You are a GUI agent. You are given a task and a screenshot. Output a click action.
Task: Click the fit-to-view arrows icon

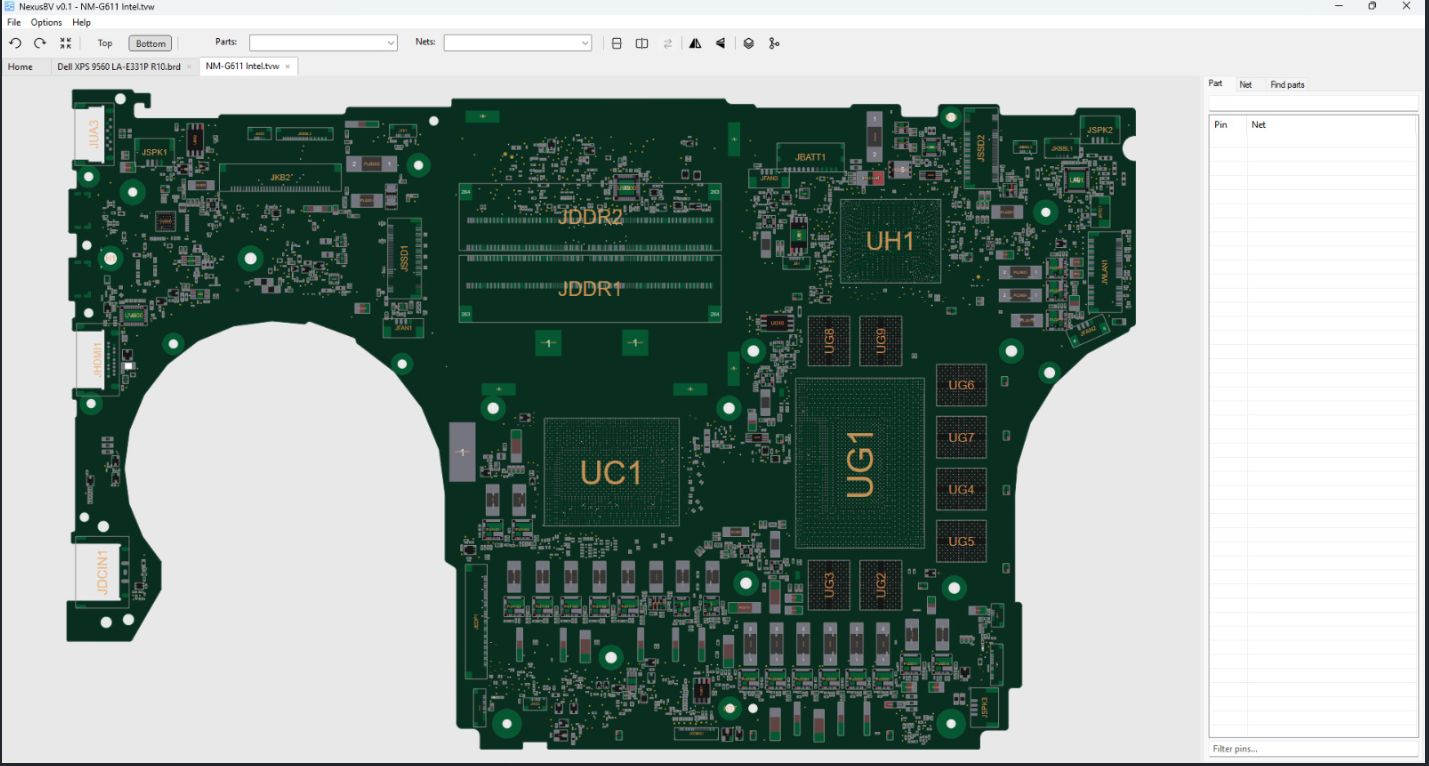[x=65, y=43]
